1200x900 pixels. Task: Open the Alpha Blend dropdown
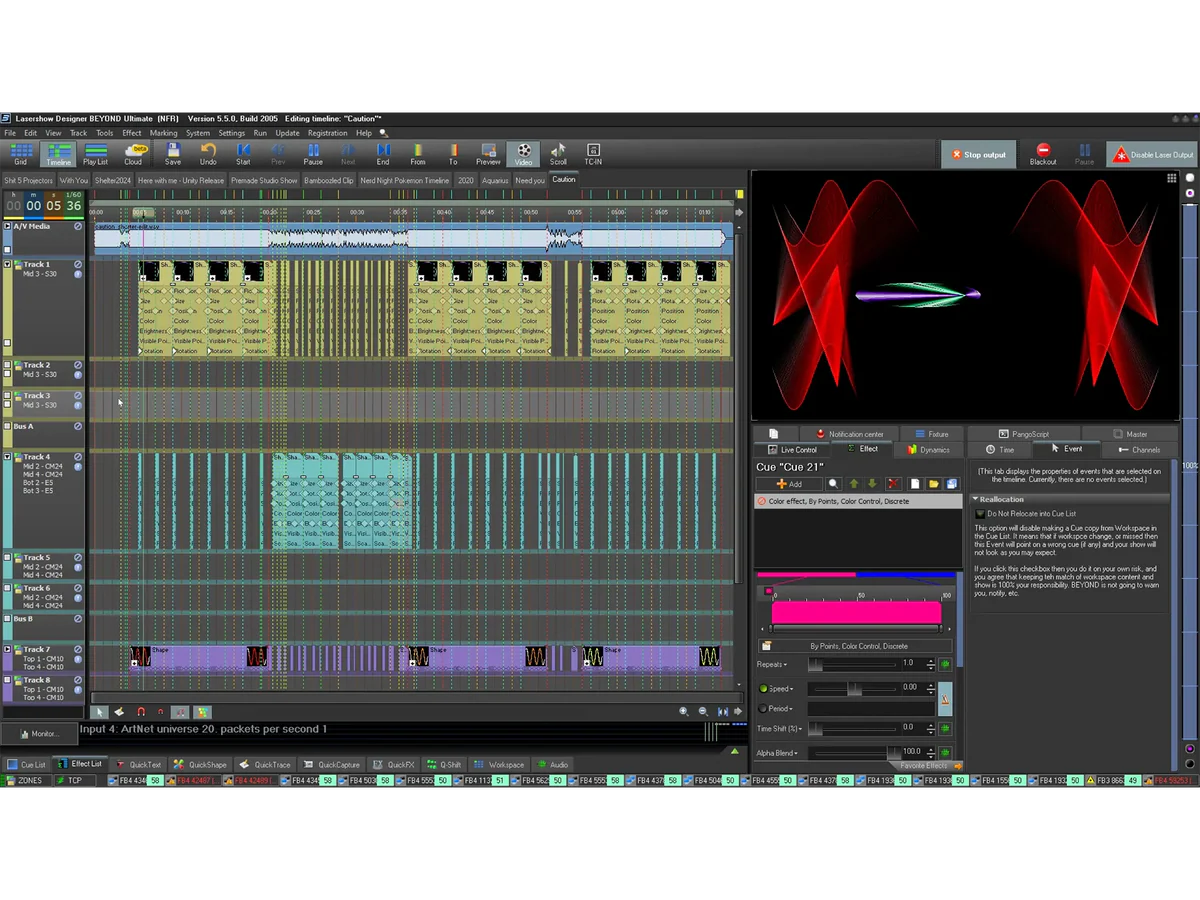[777, 753]
